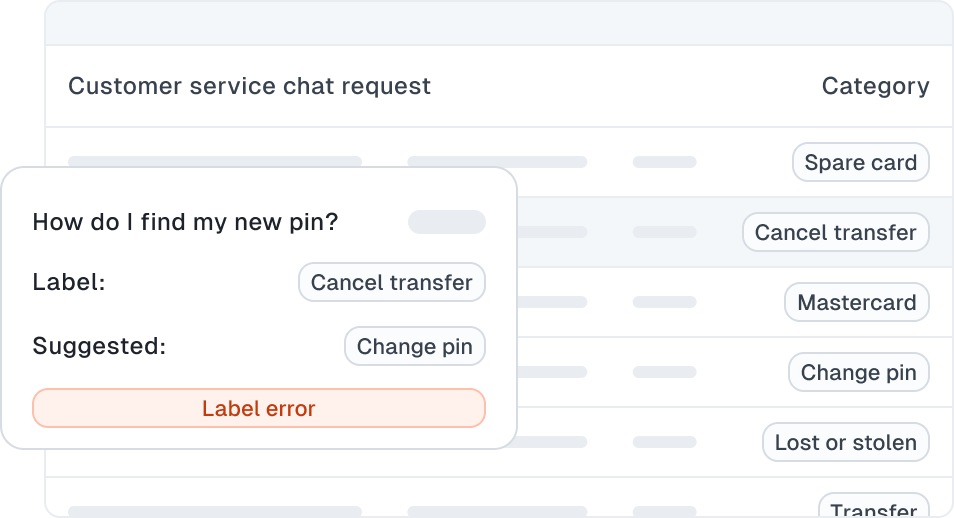Click the partially visible "Transfer" tag
The image size is (954, 518).
[x=873, y=508]
